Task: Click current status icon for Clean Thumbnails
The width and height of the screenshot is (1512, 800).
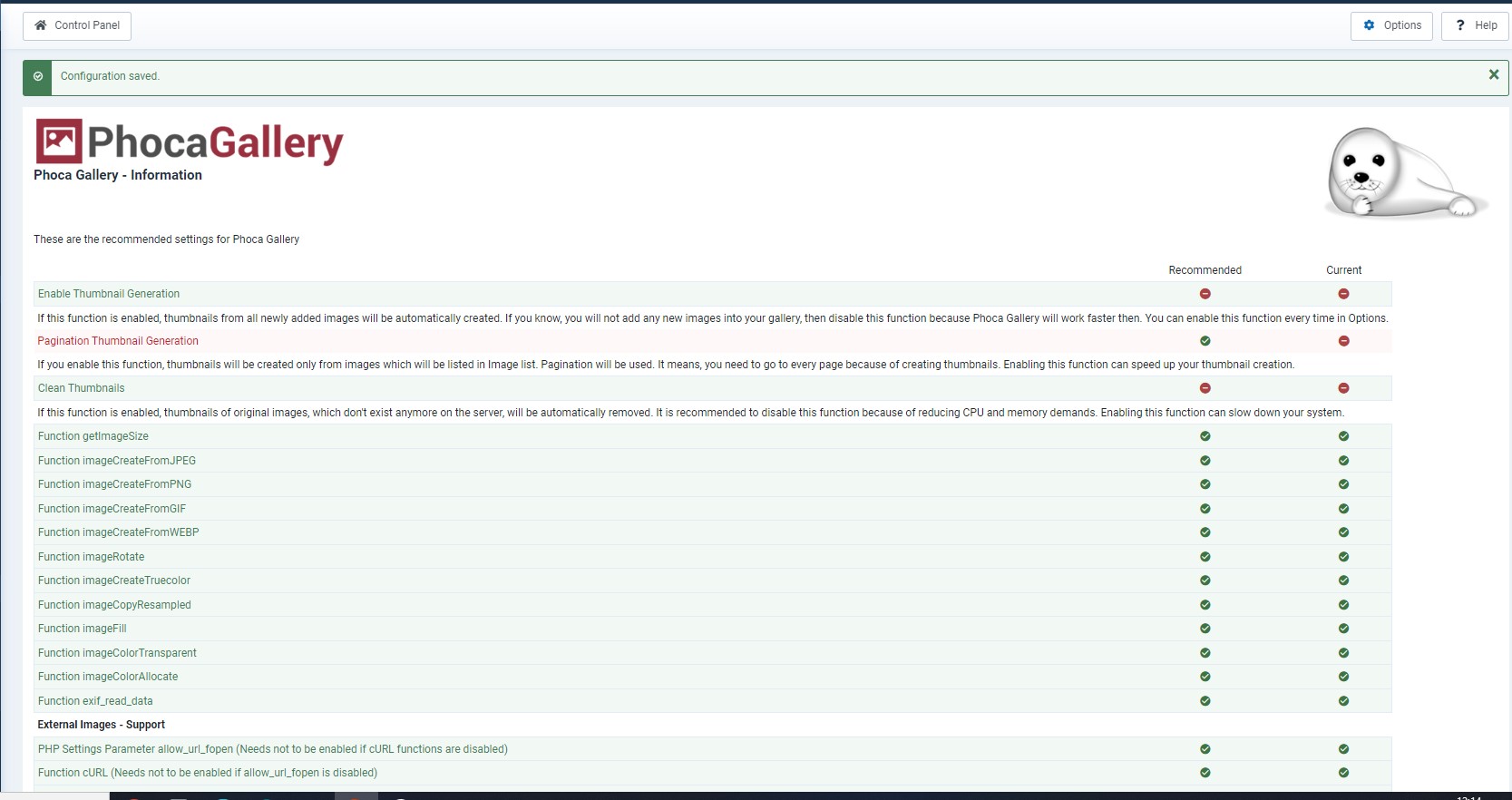Action: [x=1344, y=388]
